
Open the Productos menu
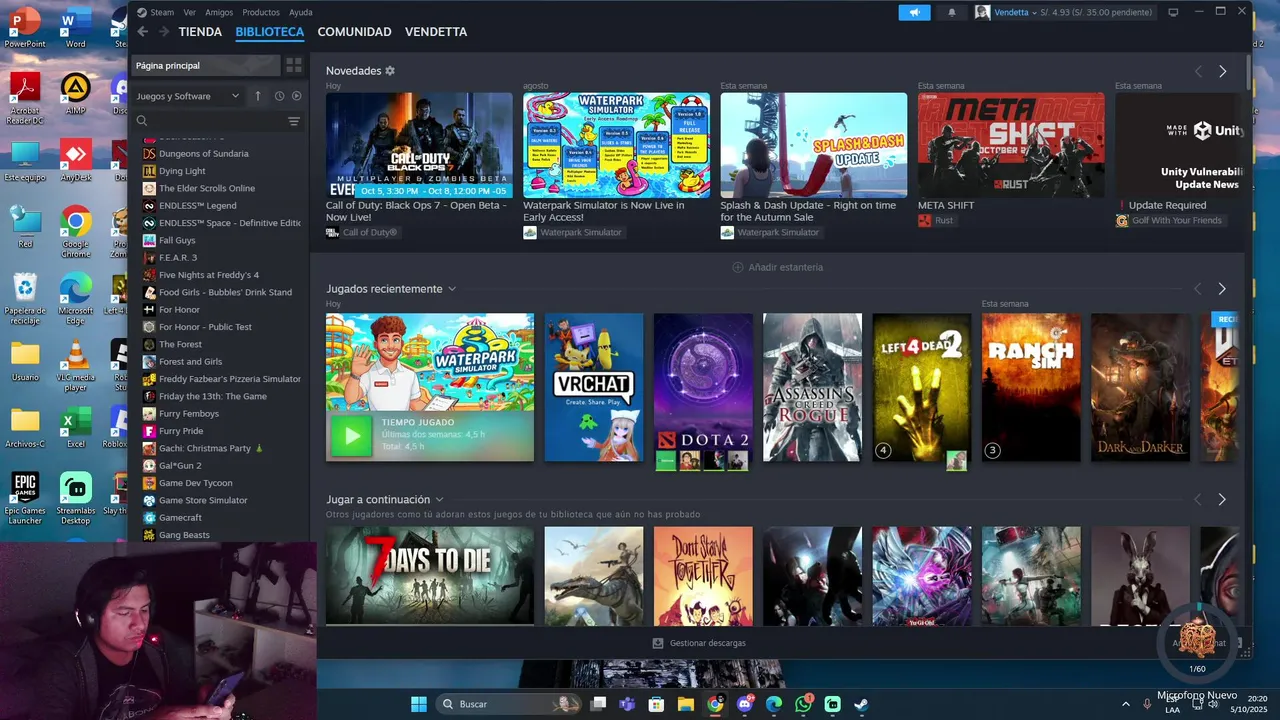[261, 12]
